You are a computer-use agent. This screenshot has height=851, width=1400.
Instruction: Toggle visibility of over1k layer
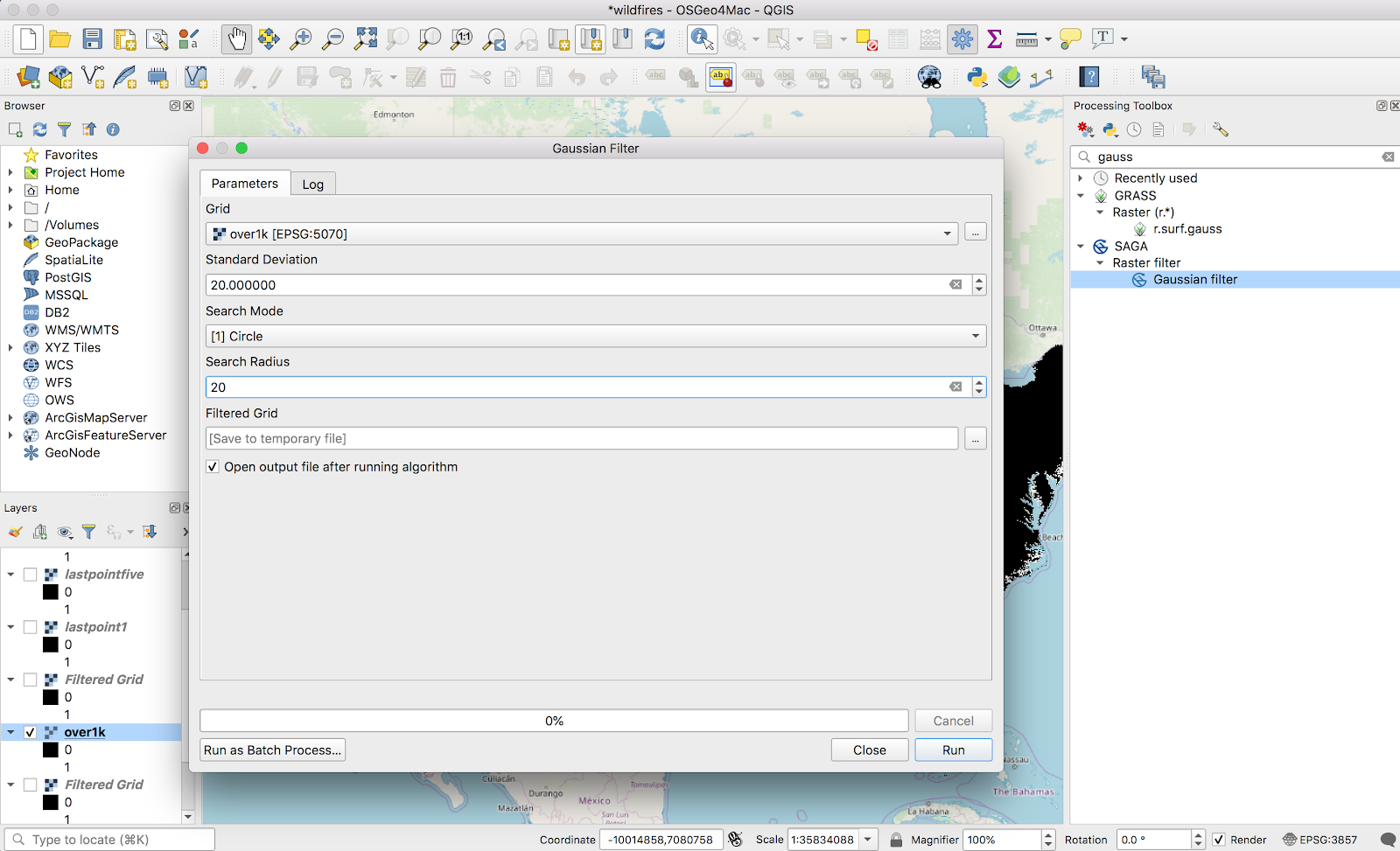(31, 732)
